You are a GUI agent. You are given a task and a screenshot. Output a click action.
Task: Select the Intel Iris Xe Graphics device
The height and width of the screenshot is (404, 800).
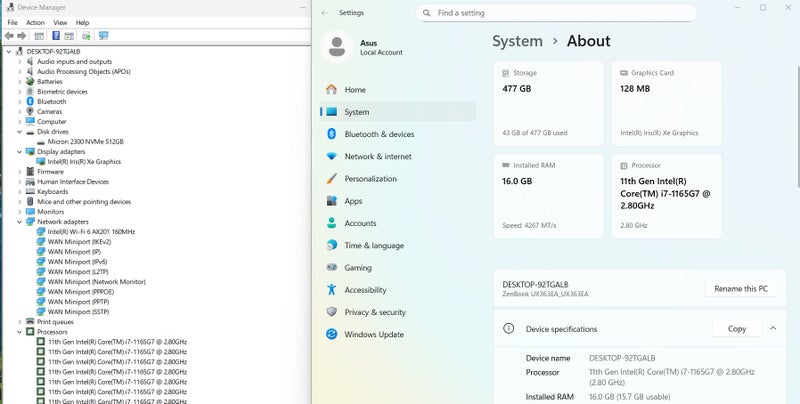84,161
